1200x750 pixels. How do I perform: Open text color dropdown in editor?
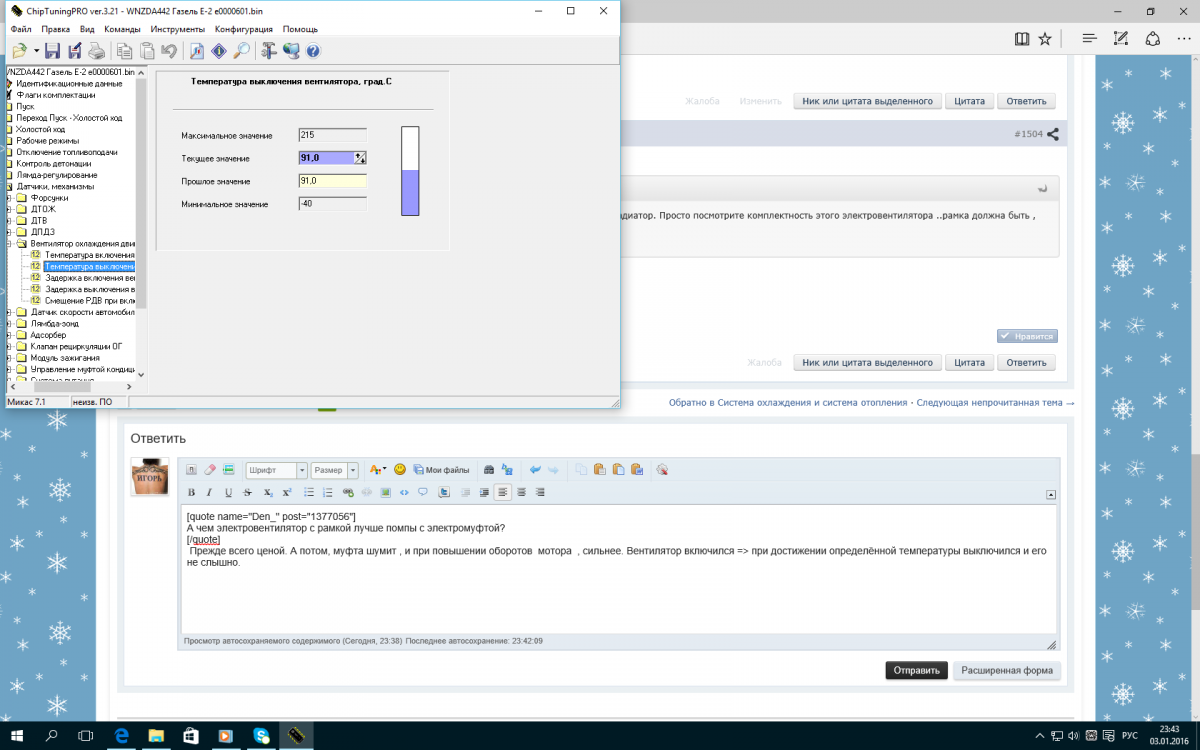tap(378, 469)
